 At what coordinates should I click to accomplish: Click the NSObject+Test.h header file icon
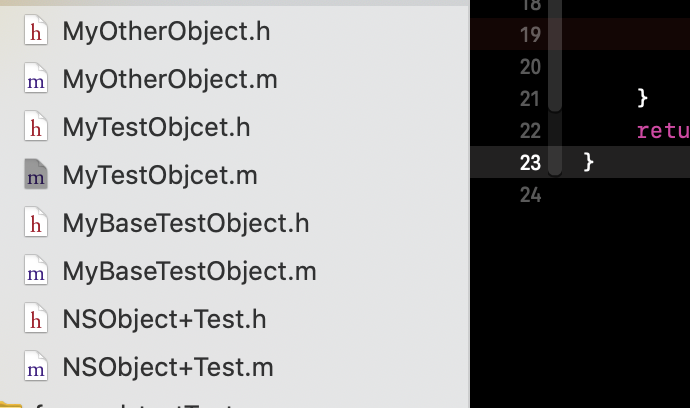[x=36, y=320]
